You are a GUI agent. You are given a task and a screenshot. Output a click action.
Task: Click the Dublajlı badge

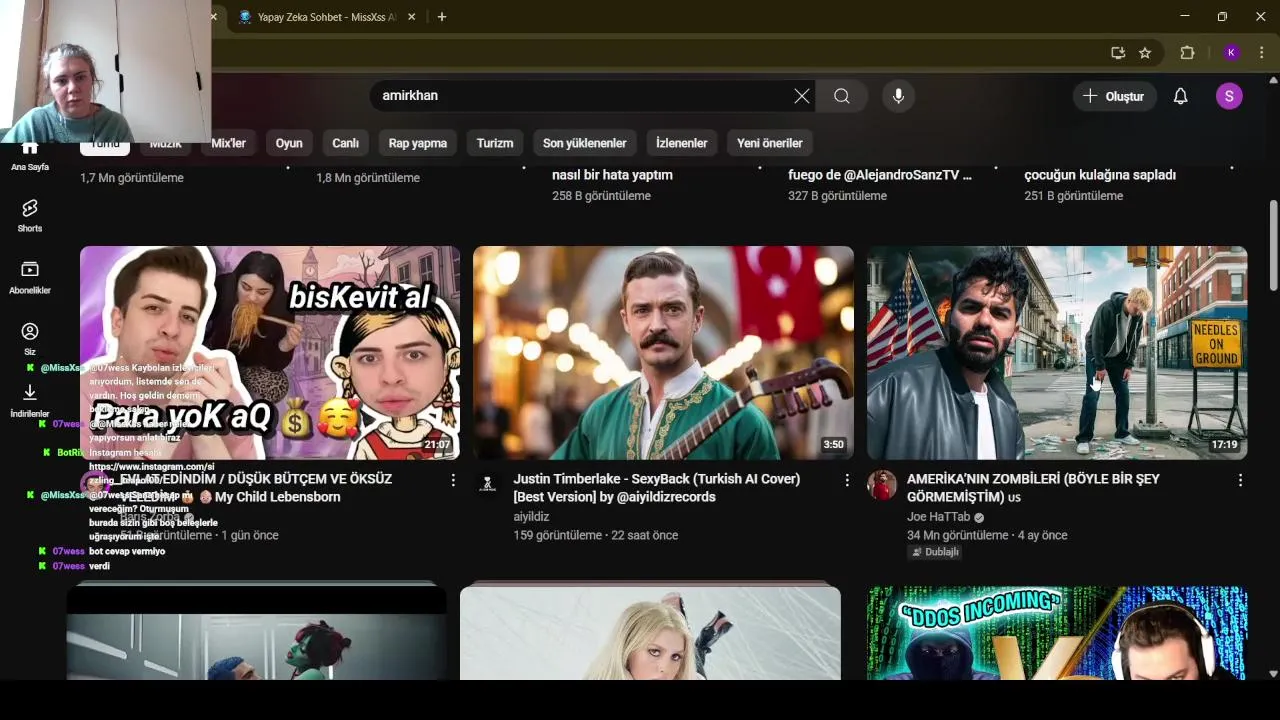tap(935, 552)
